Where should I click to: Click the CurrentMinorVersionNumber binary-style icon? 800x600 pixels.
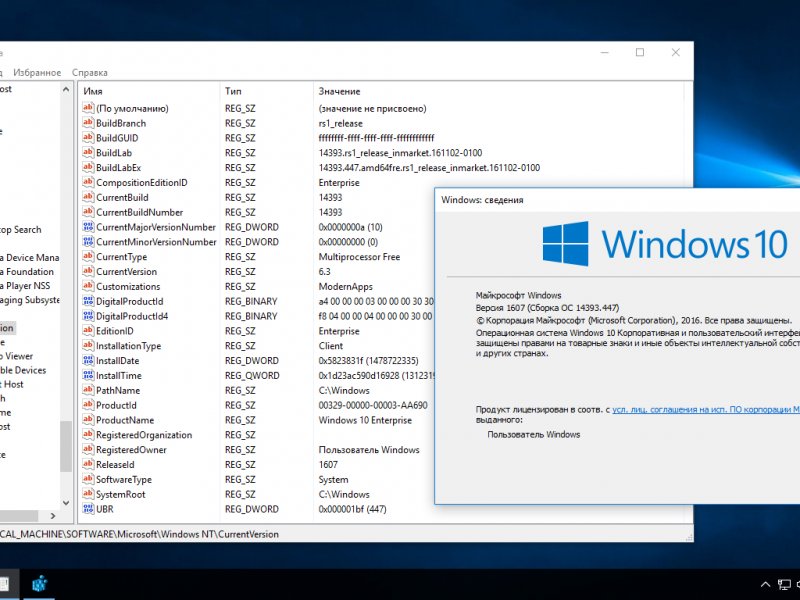88,242
